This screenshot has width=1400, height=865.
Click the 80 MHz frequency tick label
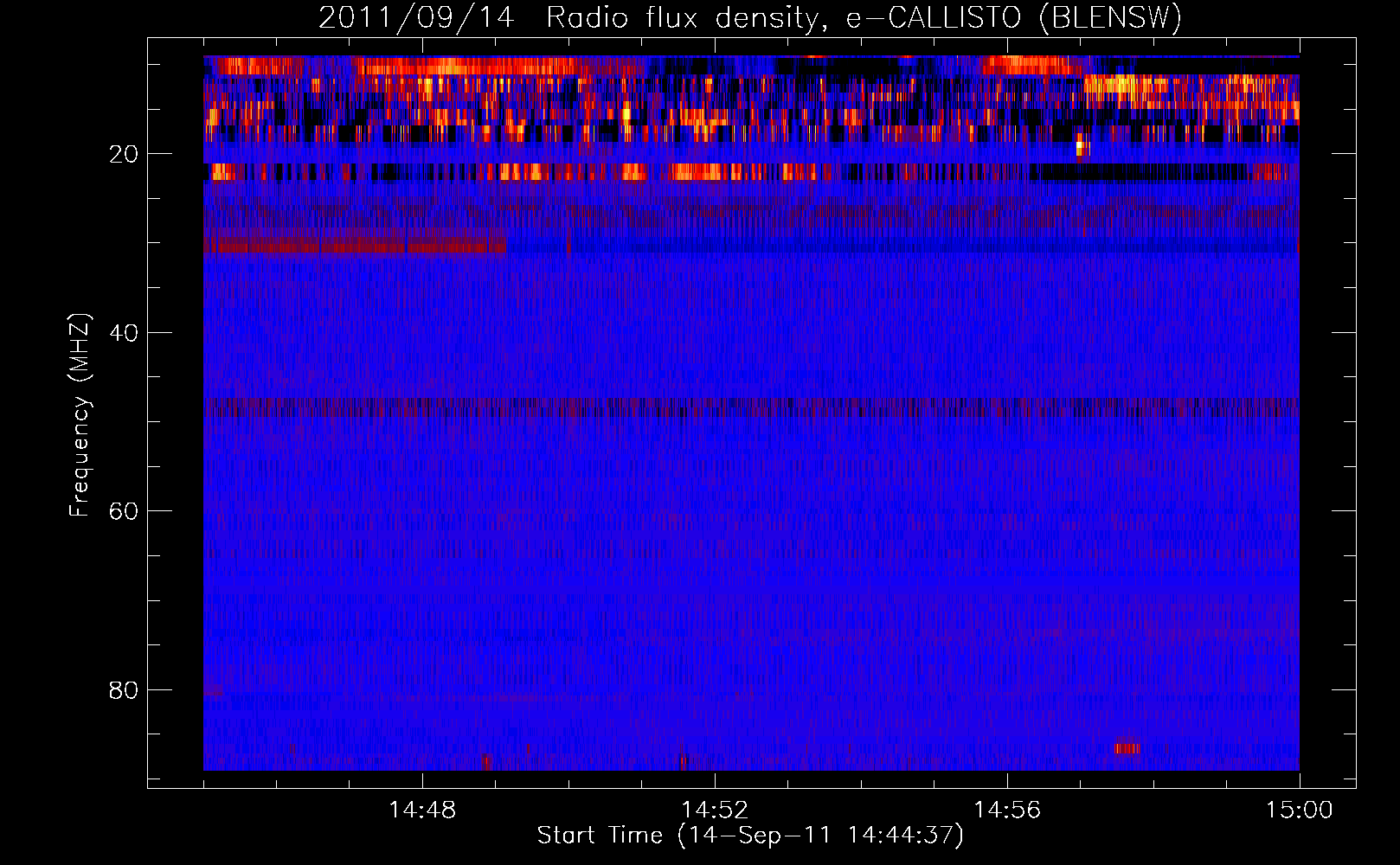coord(125,690)
